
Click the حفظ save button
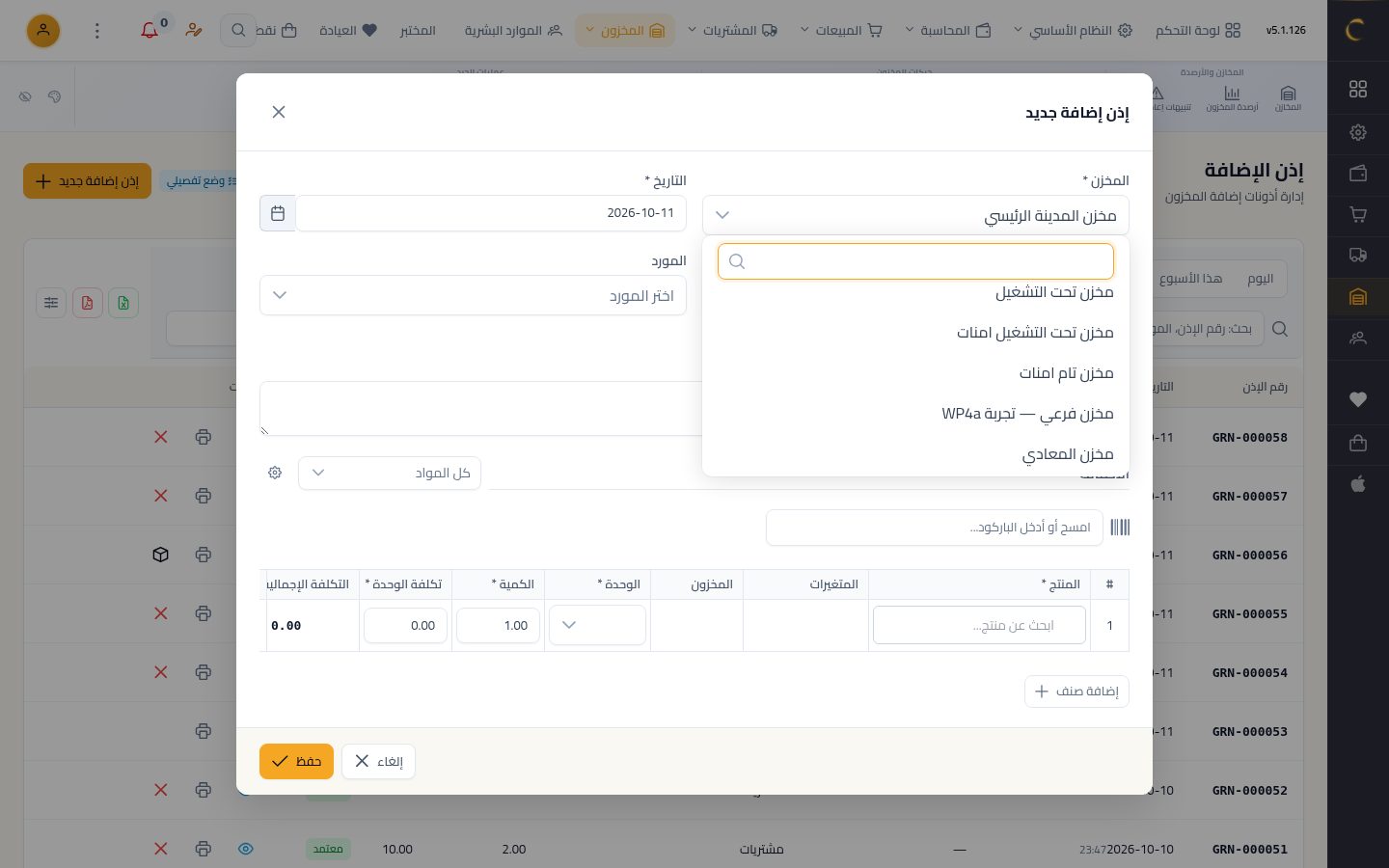pyautogui.click(x=296, y=761)
